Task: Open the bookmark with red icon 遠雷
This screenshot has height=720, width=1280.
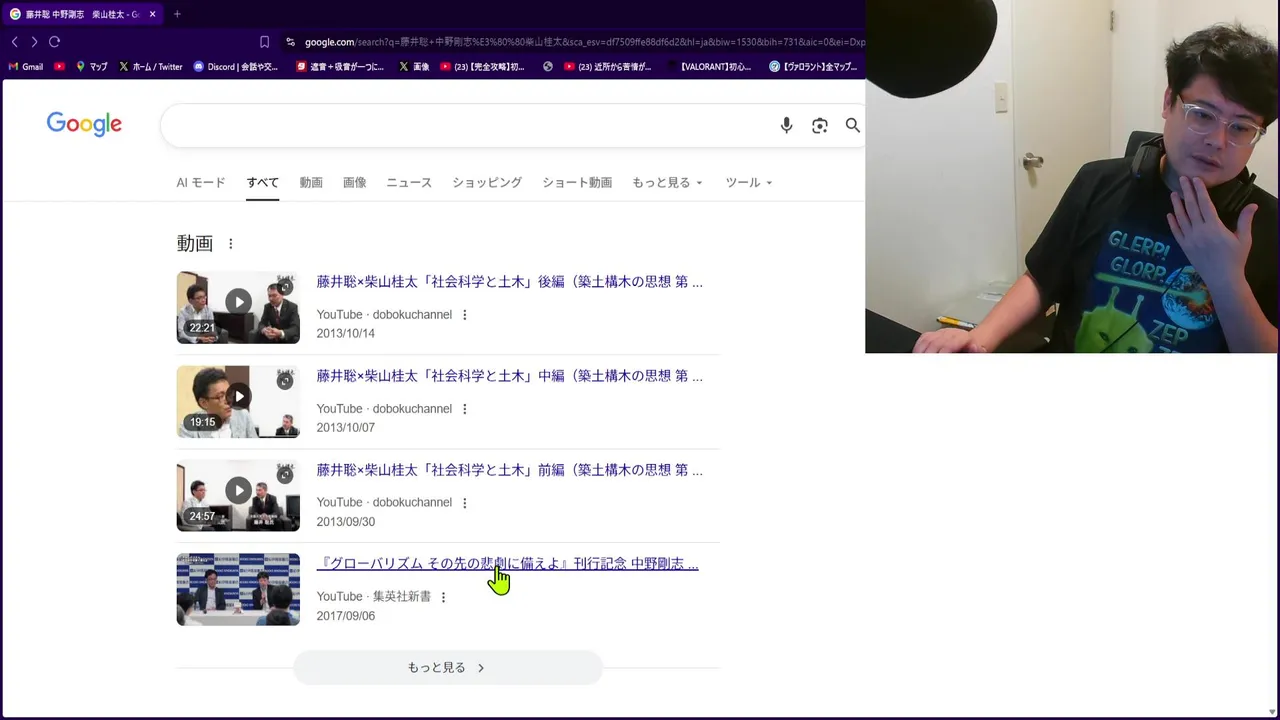Action: click(x=341, y=67)
